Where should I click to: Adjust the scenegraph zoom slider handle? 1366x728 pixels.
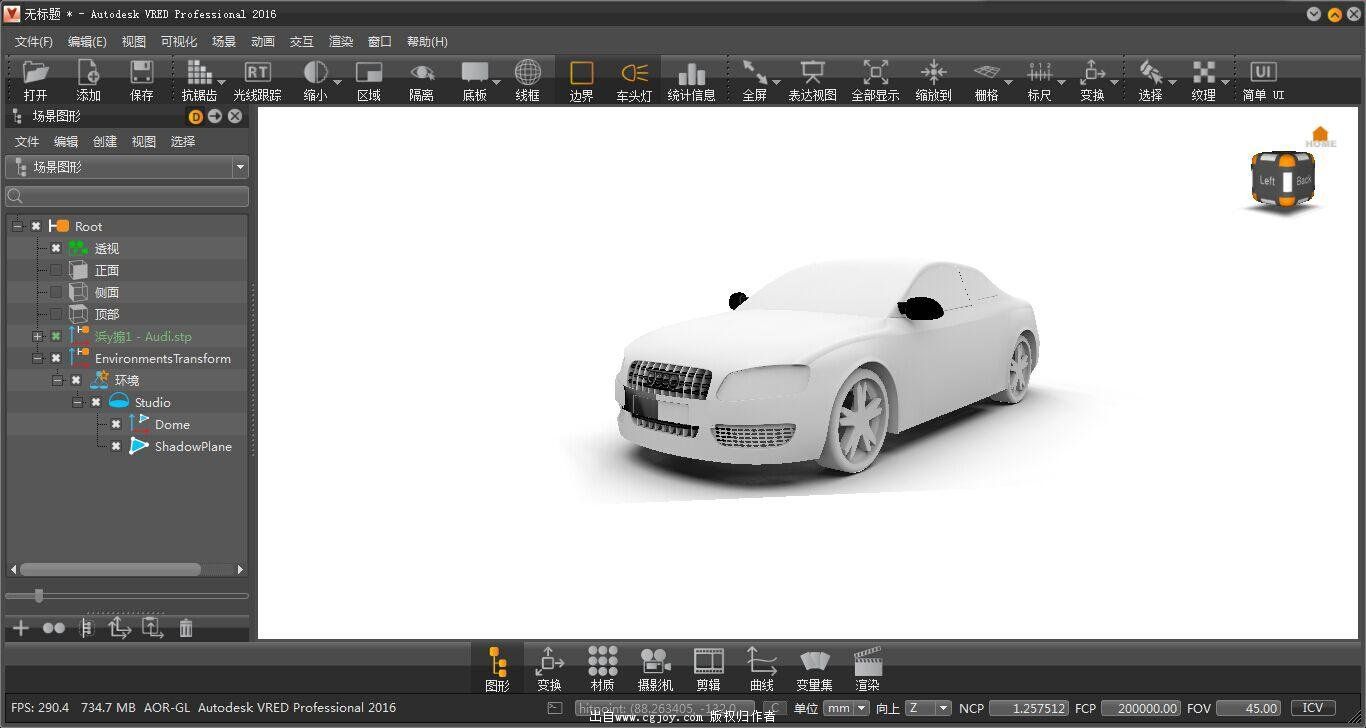pos(39,596)
